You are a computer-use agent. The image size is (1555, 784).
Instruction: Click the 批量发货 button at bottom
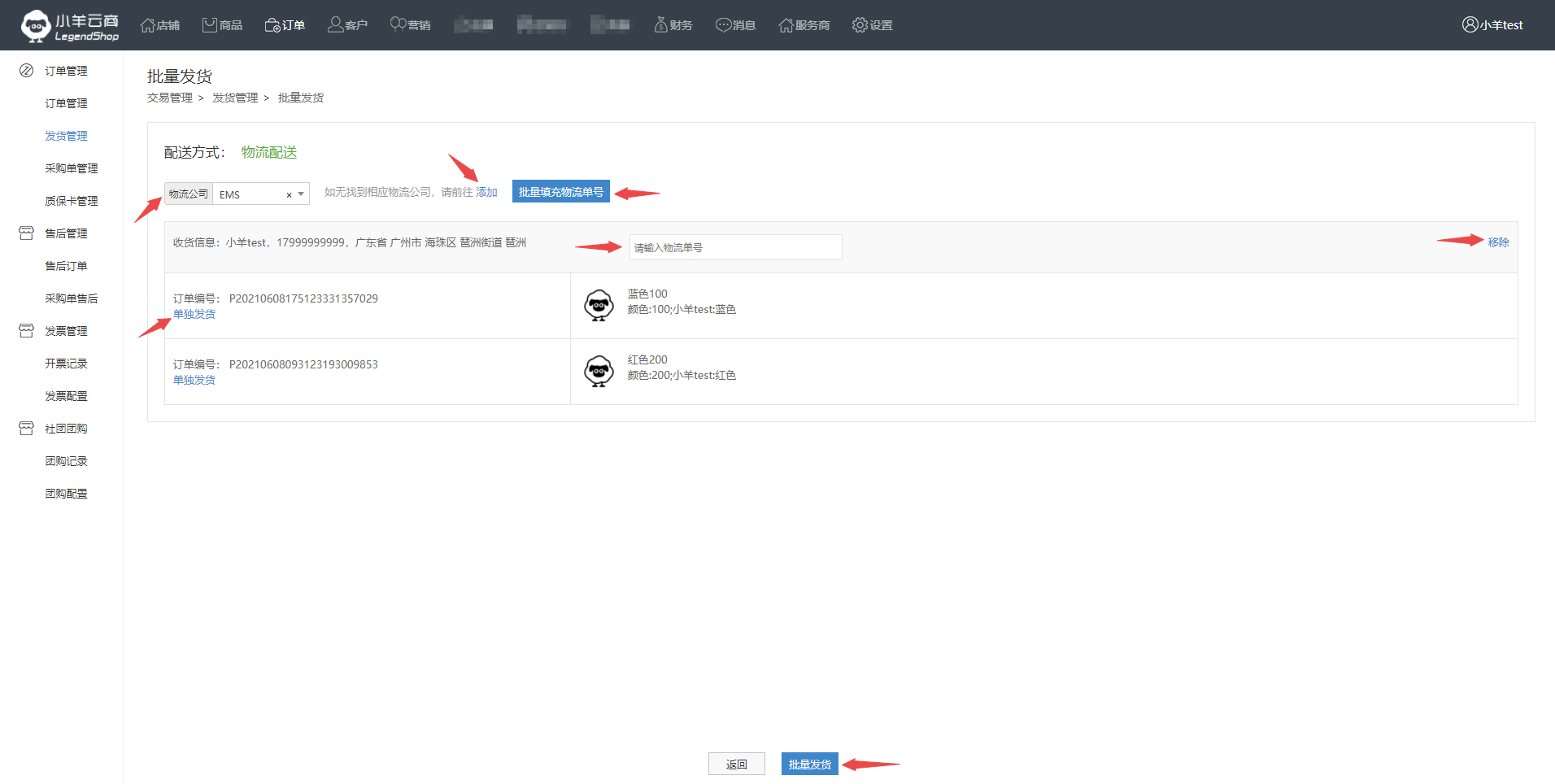(809, 764)
